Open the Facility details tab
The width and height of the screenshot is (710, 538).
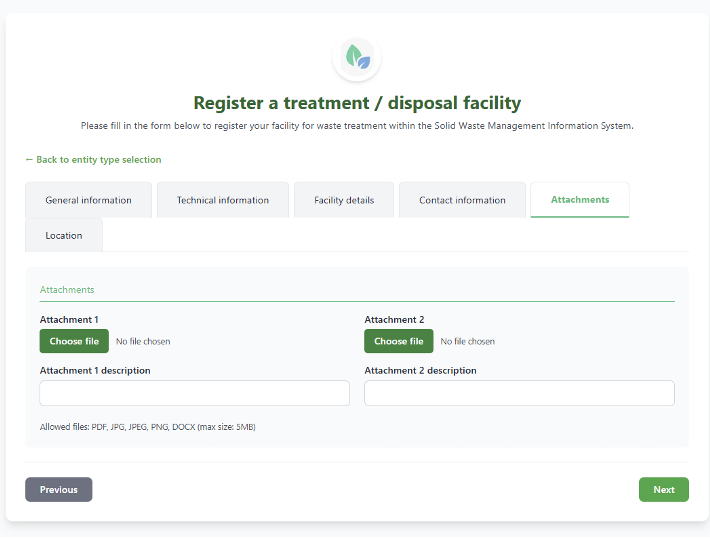(x=344, y=200)
